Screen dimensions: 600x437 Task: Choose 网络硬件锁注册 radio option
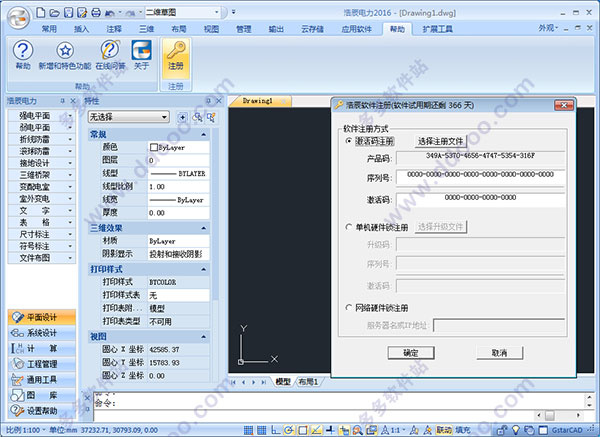point(349,307)
